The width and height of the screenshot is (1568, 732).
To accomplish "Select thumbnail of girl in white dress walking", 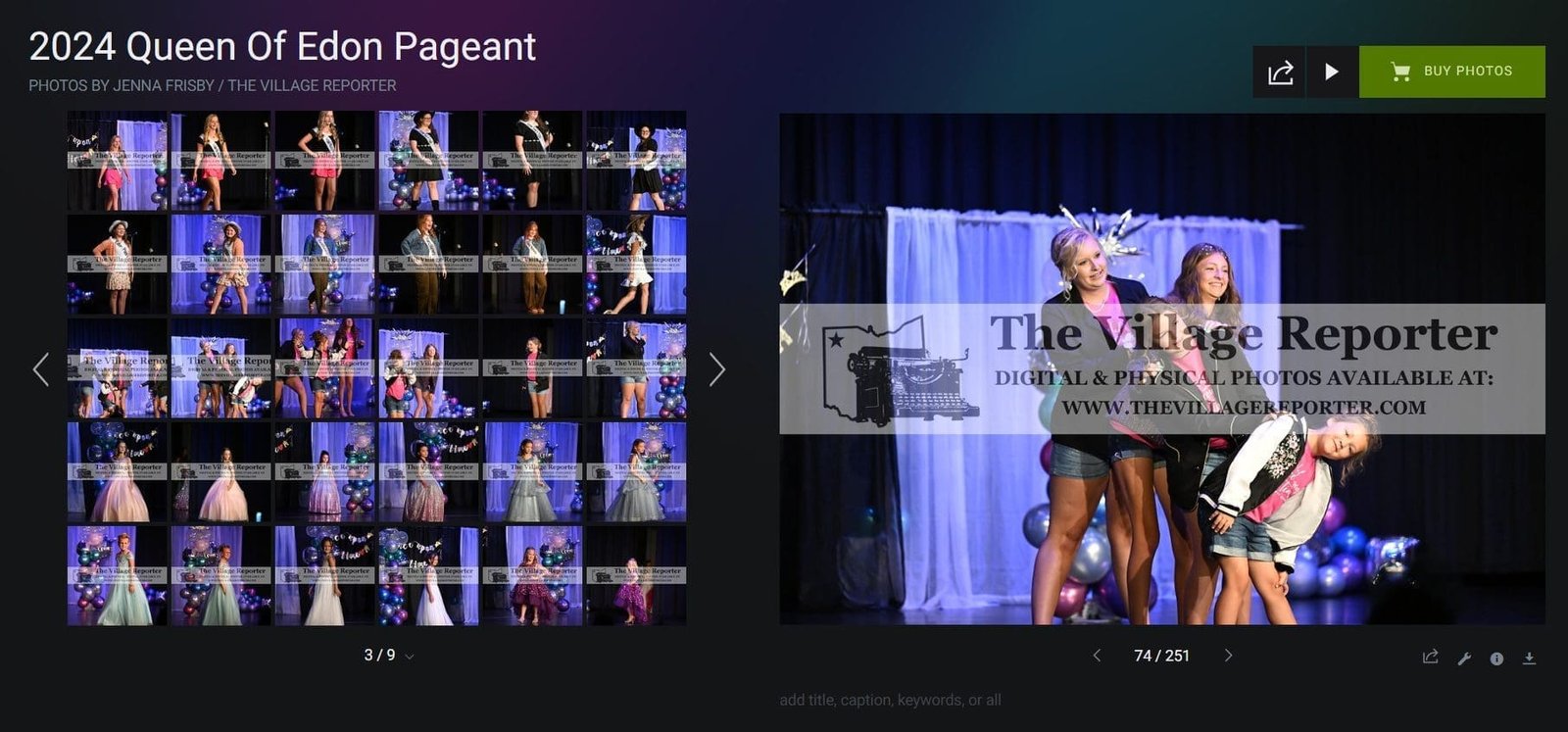I will (x=636, y=265).
